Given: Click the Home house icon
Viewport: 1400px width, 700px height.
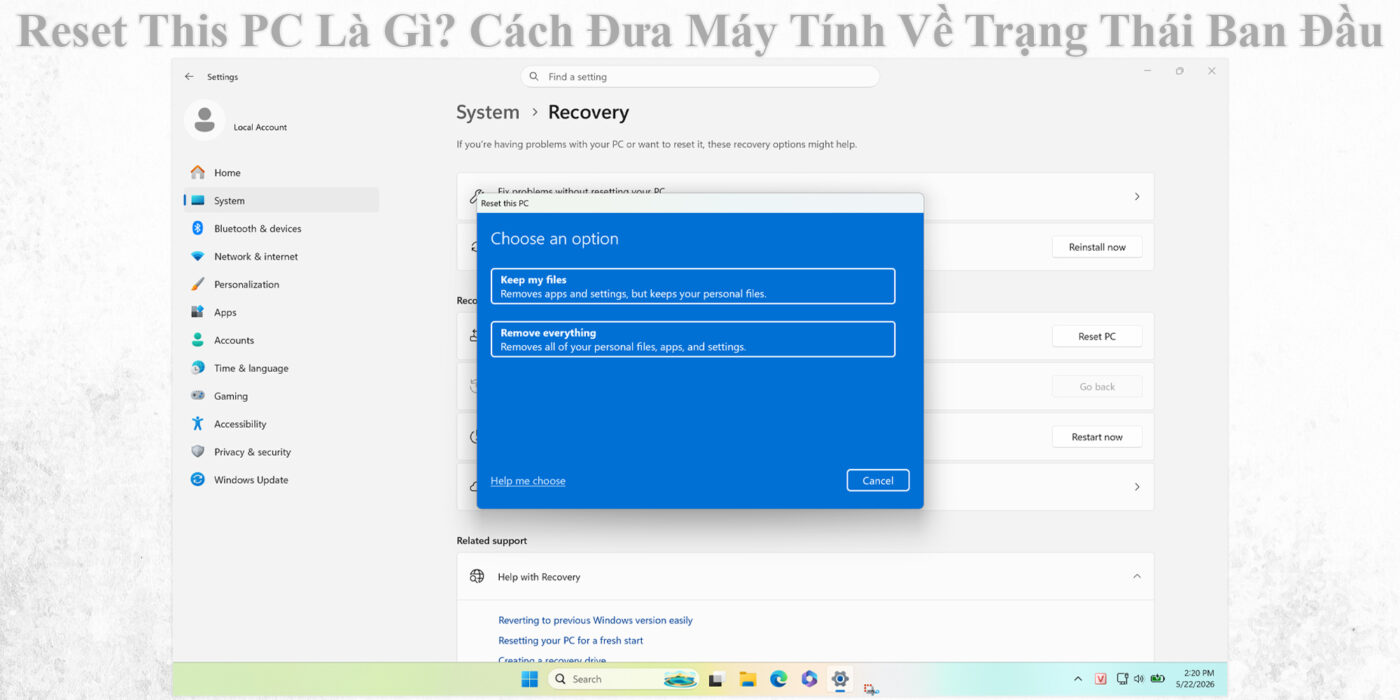Looking at the screenshot, I should click(198, 172).
